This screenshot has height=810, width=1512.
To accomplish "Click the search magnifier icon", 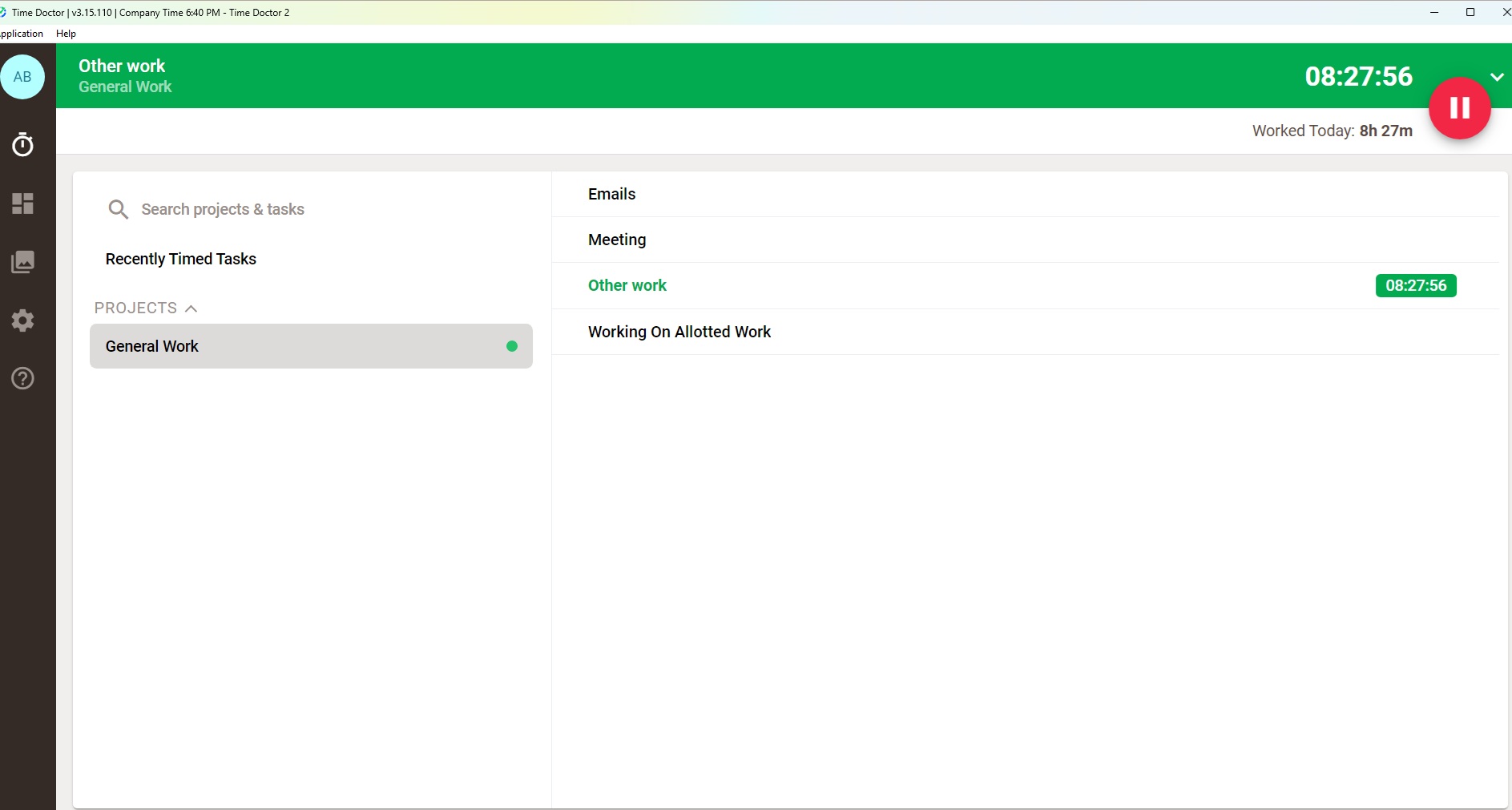I will pos(118,209).
